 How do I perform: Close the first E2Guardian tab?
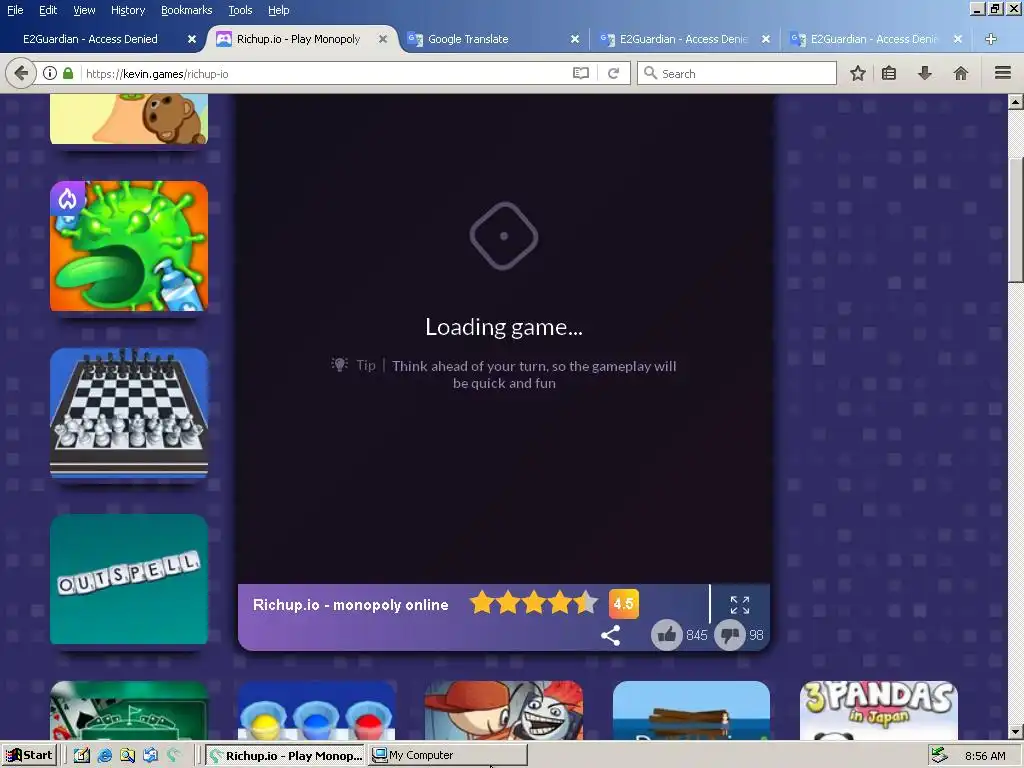point(191,39)
